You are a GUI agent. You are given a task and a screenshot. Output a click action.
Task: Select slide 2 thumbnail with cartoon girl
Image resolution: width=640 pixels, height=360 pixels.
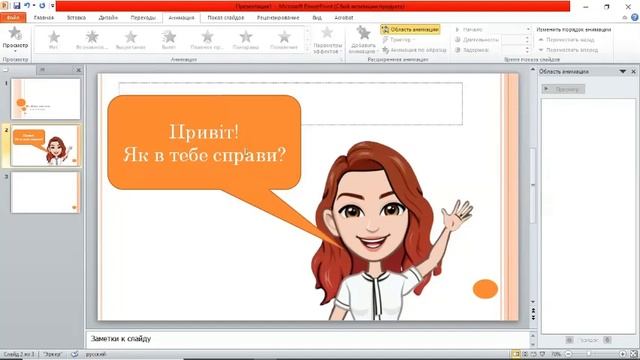46,146
